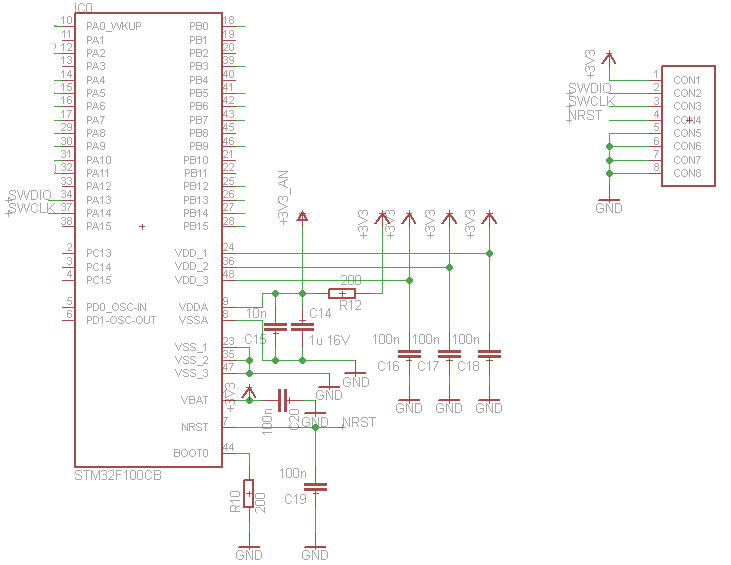Click the +3V3_AN supply arrow symbol

(303, 216)
